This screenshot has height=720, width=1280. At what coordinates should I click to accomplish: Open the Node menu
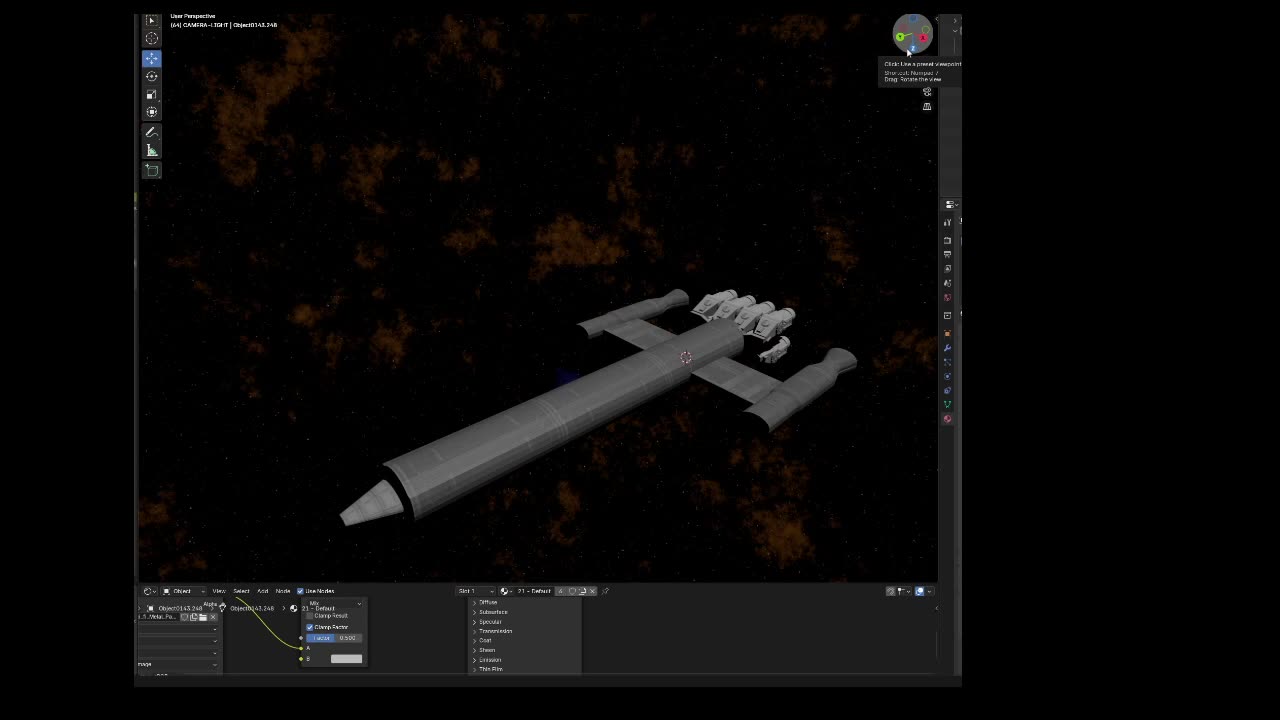(283, 591)
